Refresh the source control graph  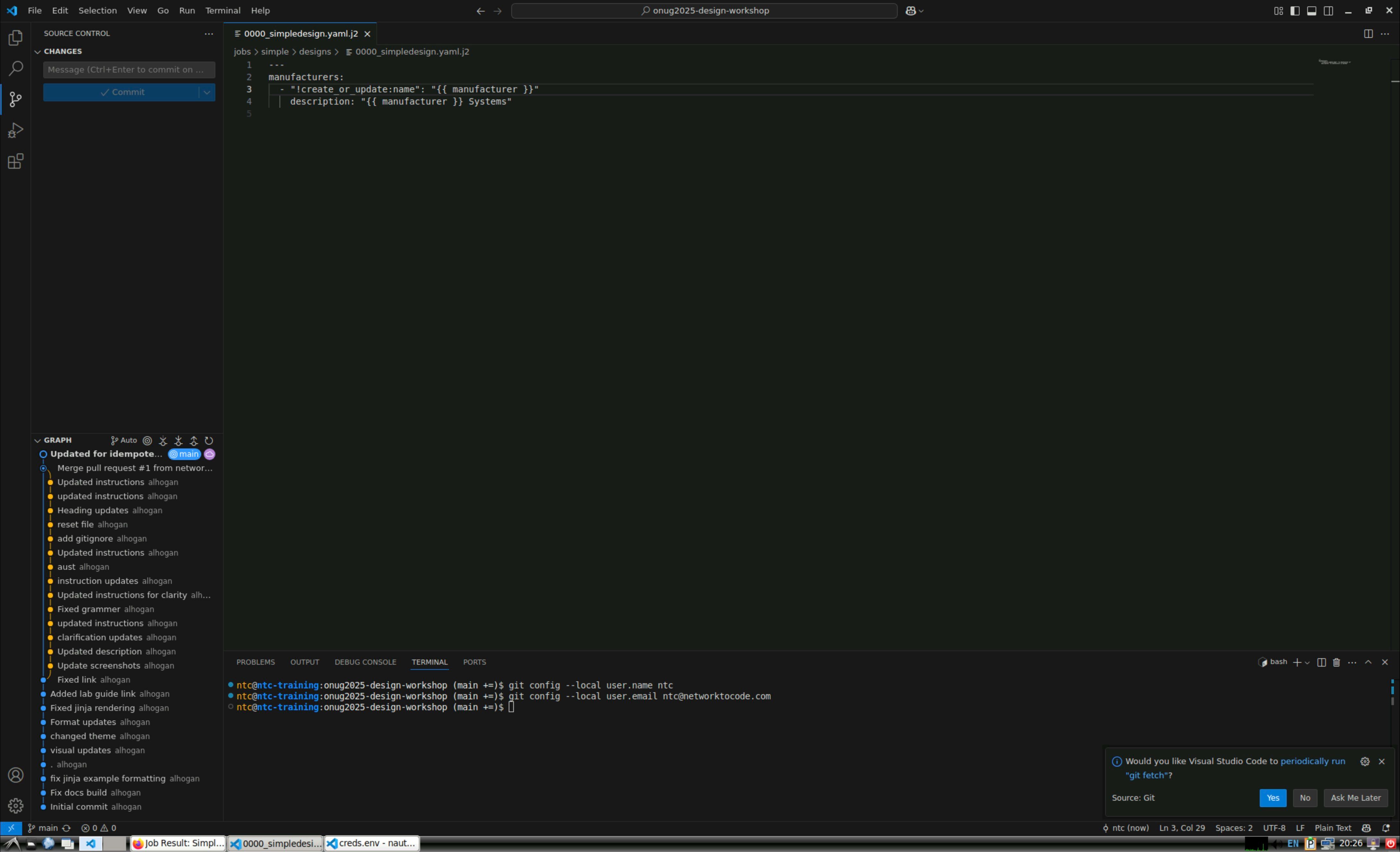pyautogui.click(x=209, y=441)
